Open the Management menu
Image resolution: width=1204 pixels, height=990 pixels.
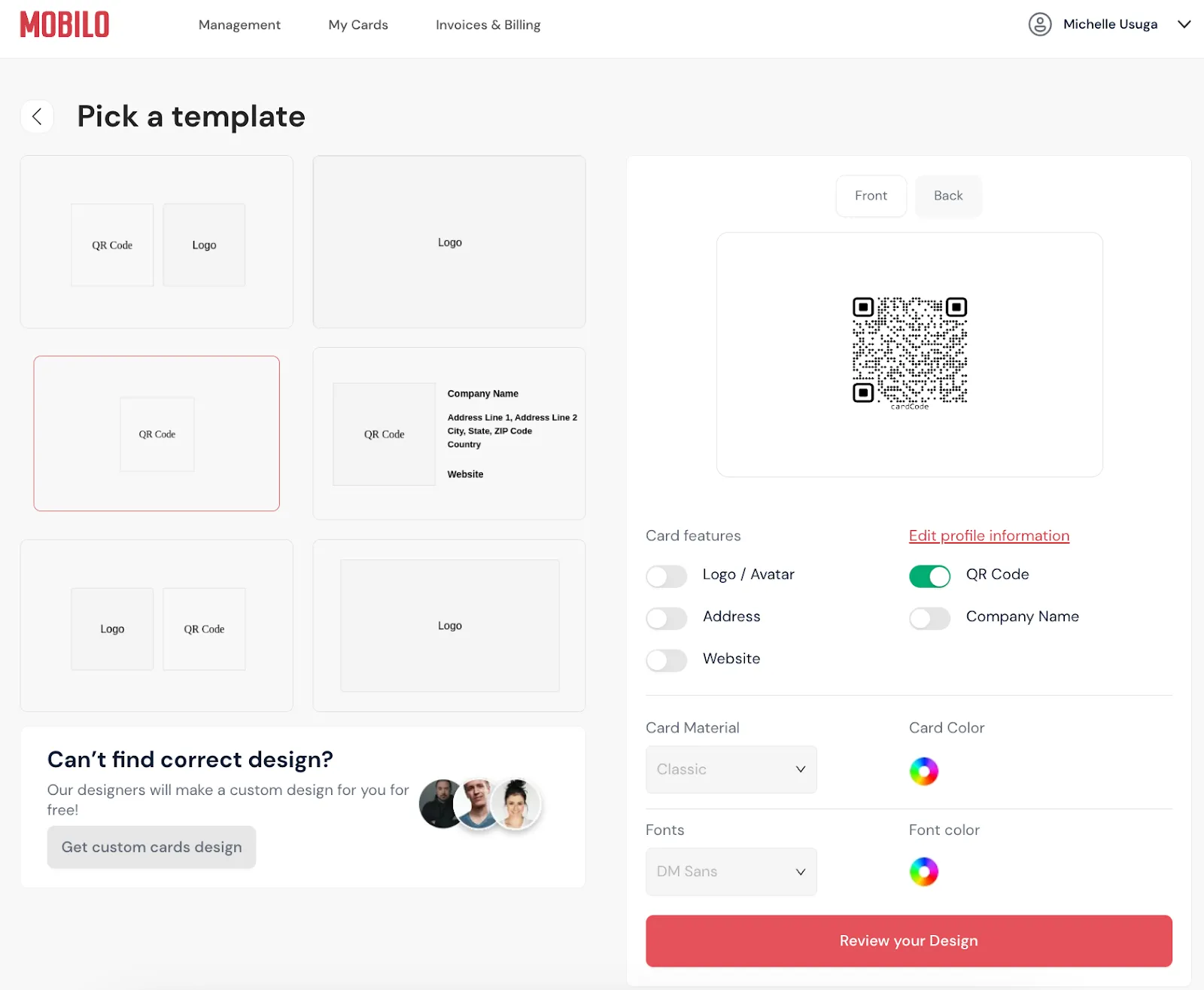click(239, 25)
